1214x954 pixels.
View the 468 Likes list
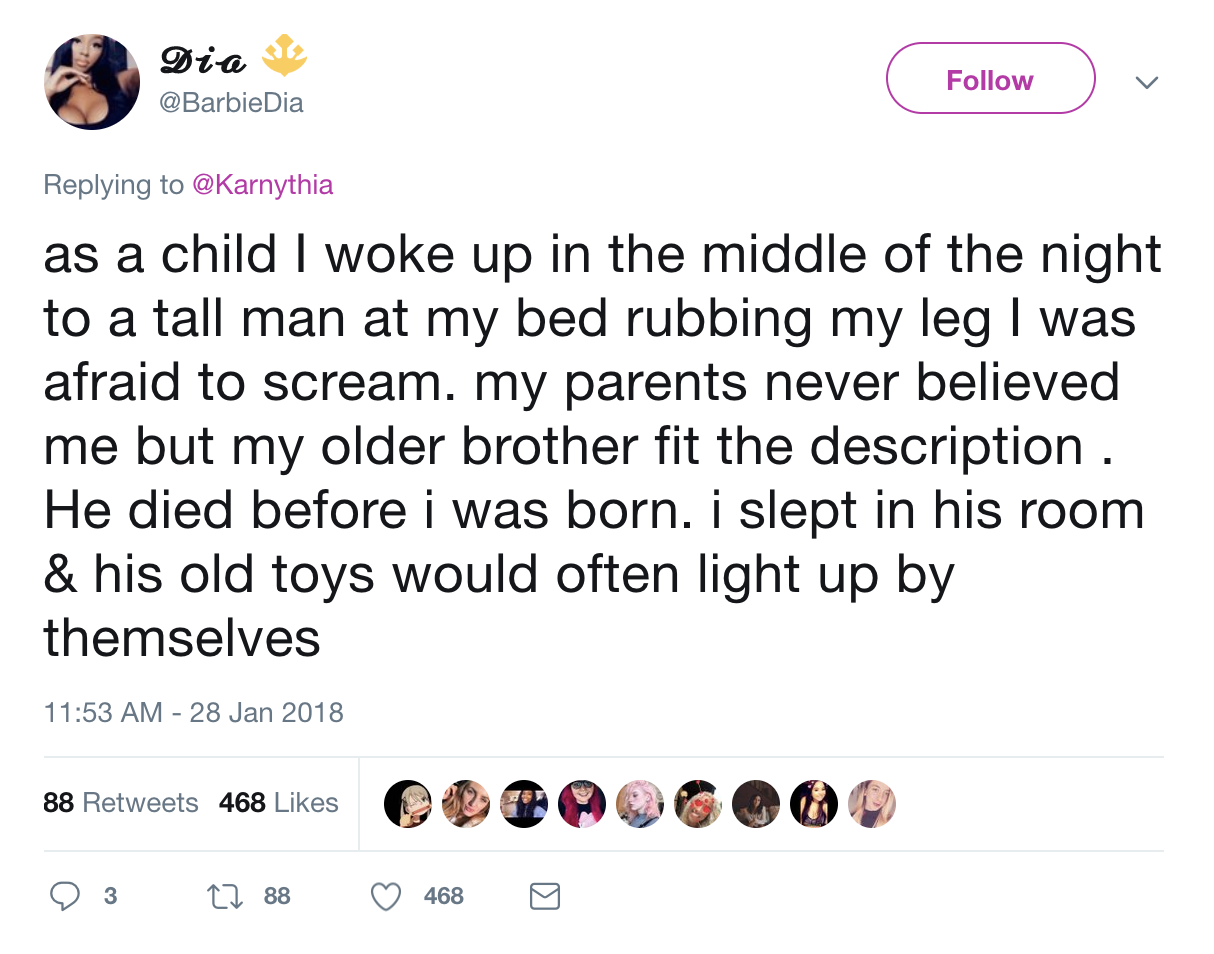pos(279,803)
